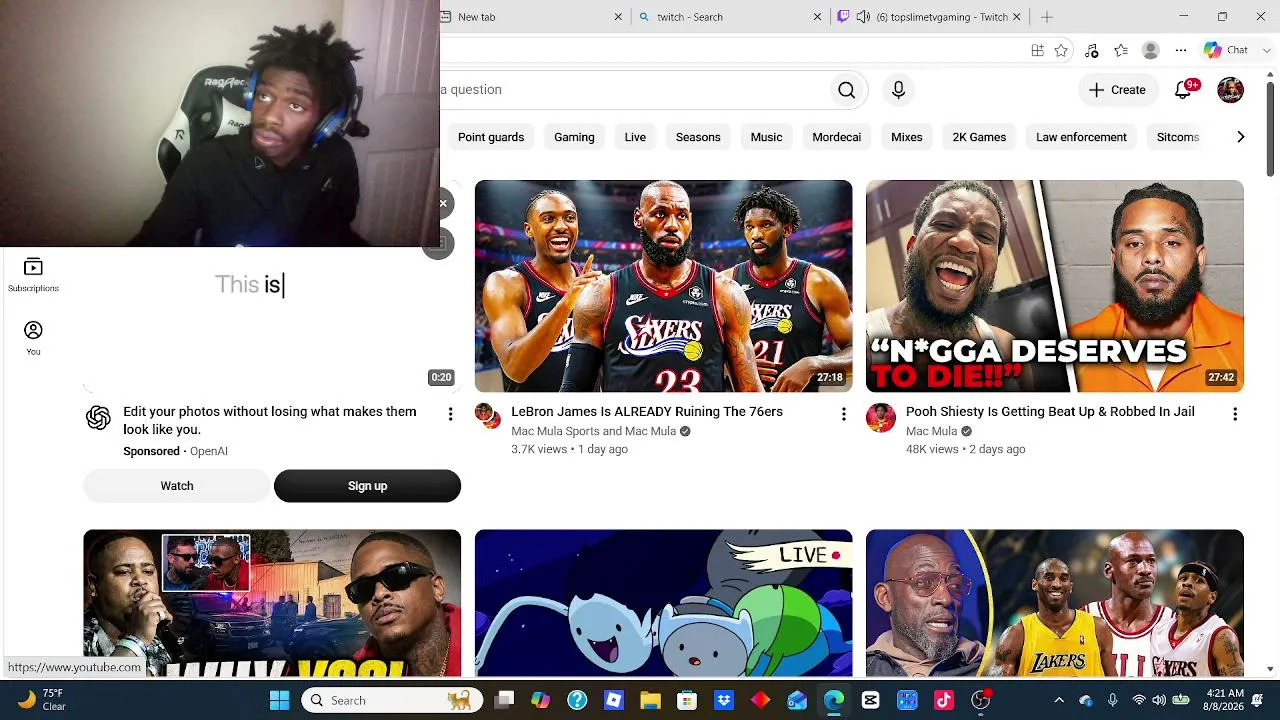The width and height of the screenshot is (1280, 720).
Task: Open Mac Mula Sports channel avatar
Action: pos(488,416)
